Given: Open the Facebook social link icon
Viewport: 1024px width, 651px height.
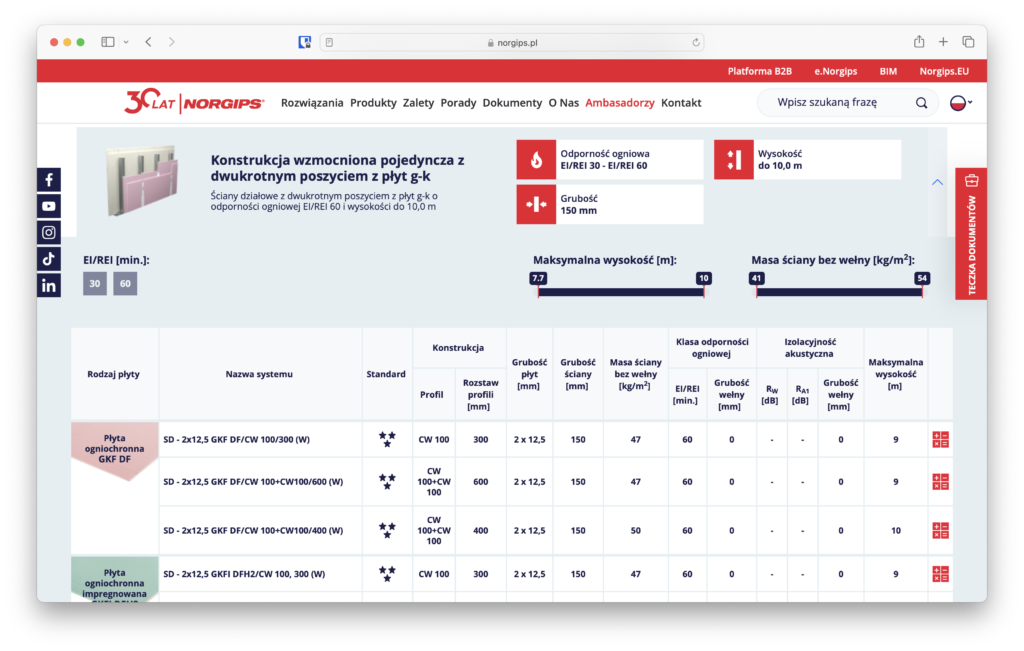Looking at the screenshot, I should coord(49,180).
